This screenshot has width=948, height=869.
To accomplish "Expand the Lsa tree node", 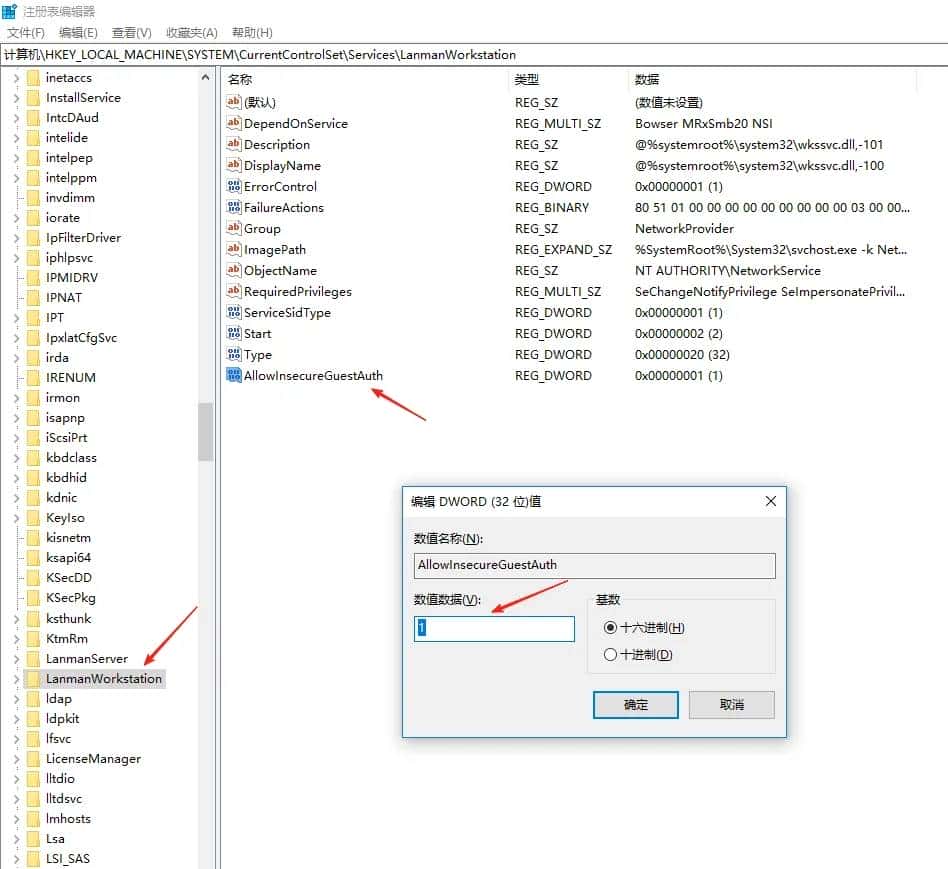I will (16, 839).
